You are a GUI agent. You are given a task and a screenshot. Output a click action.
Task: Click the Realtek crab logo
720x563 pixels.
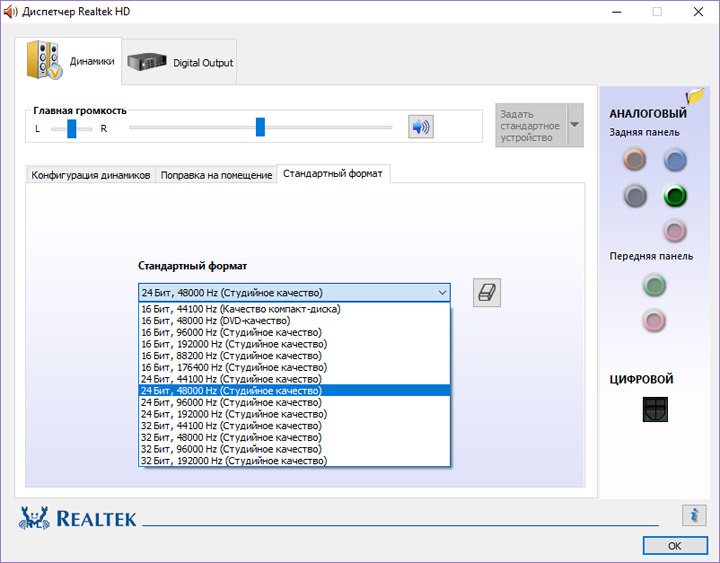click(x=34, y=518)
